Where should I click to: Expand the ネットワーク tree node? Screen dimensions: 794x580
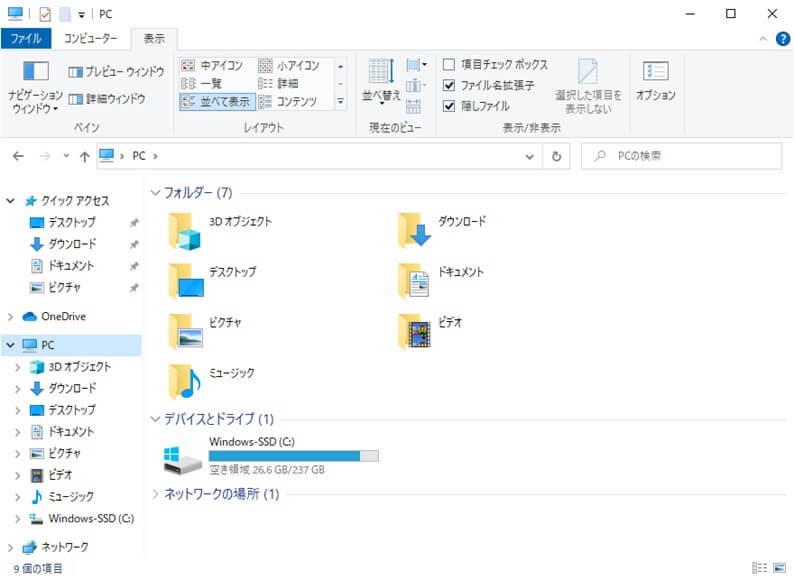pyautogui.click(x=10, y=547)
